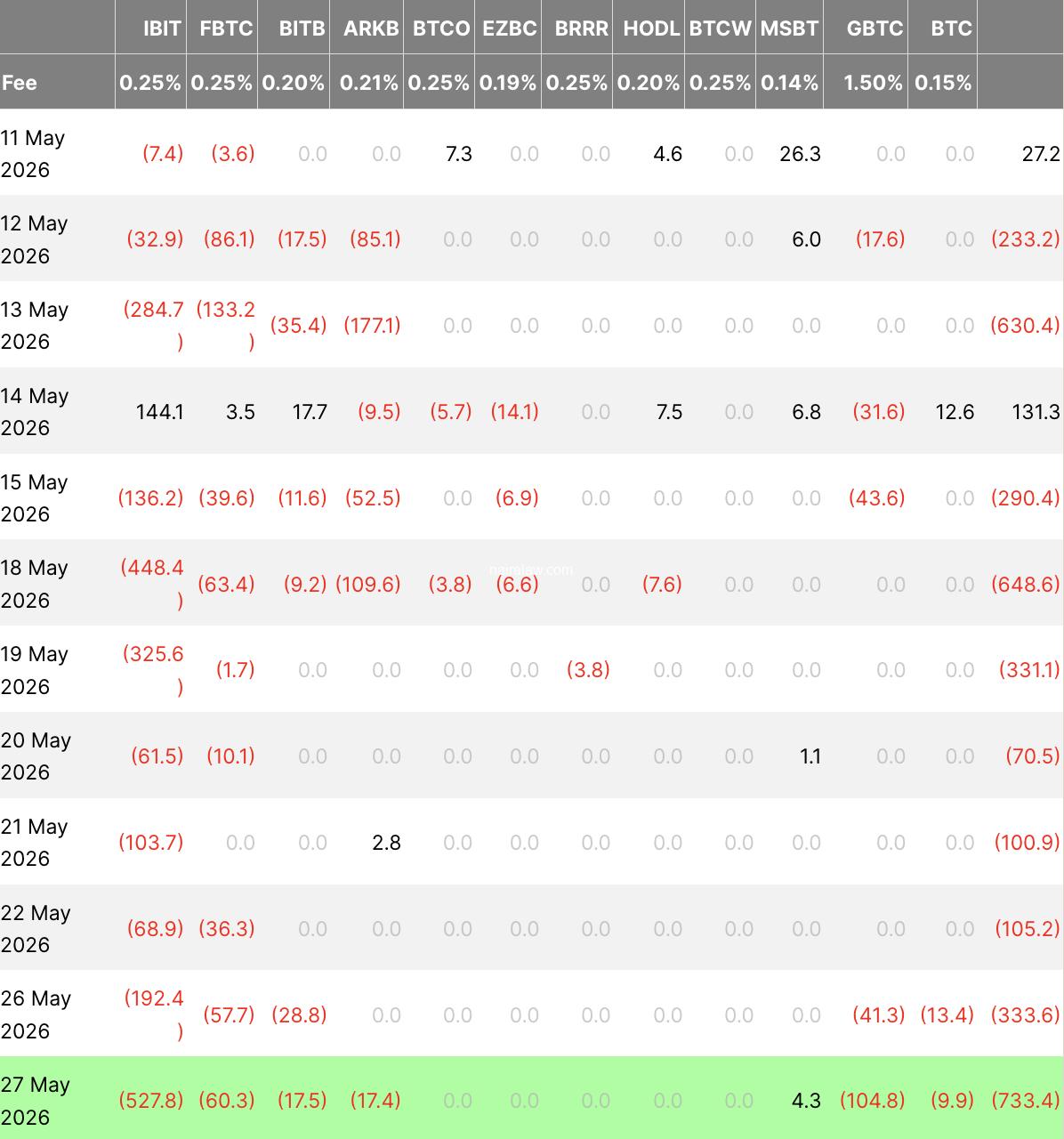Select the 26.3 MSBT value on 11 May
Viewport: 1064px width, 1139px height.
[800, 154]
